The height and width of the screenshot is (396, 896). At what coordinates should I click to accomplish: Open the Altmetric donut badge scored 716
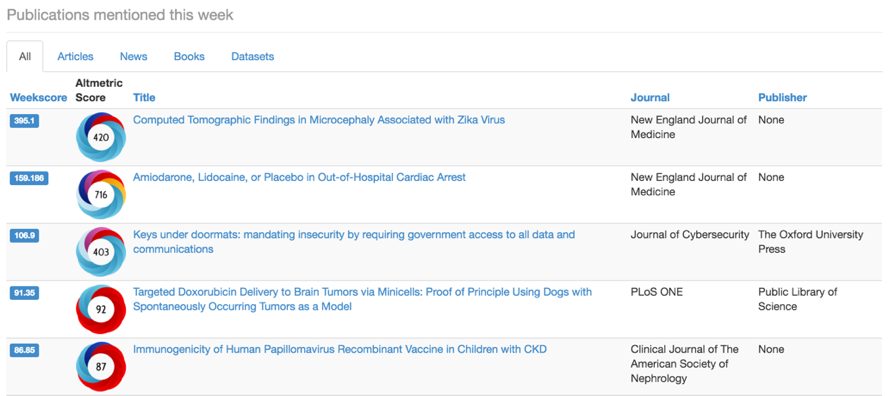(x=101, y=194)
